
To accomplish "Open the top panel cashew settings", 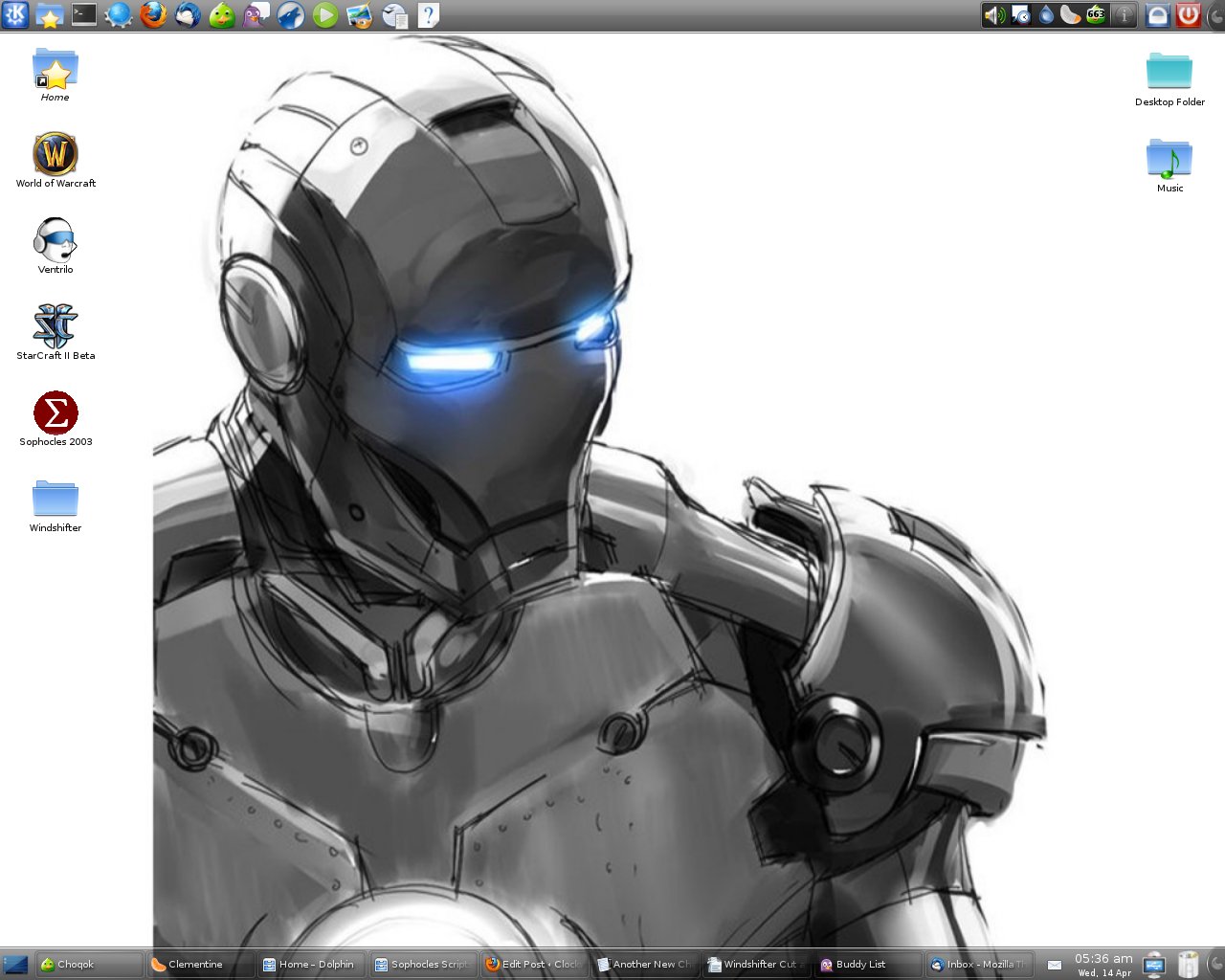I will click(1216, 14).
